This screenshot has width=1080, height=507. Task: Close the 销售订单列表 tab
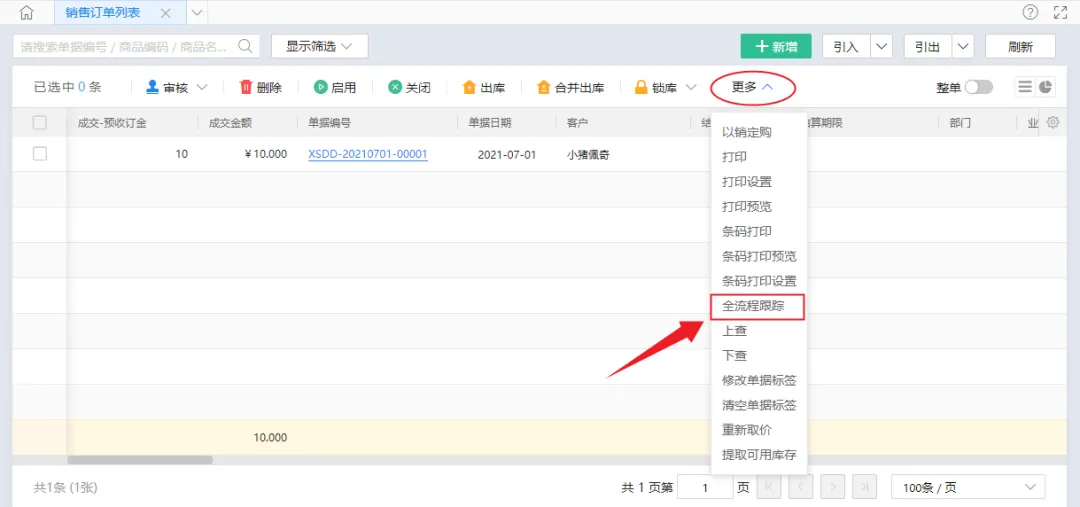(165, 13)
